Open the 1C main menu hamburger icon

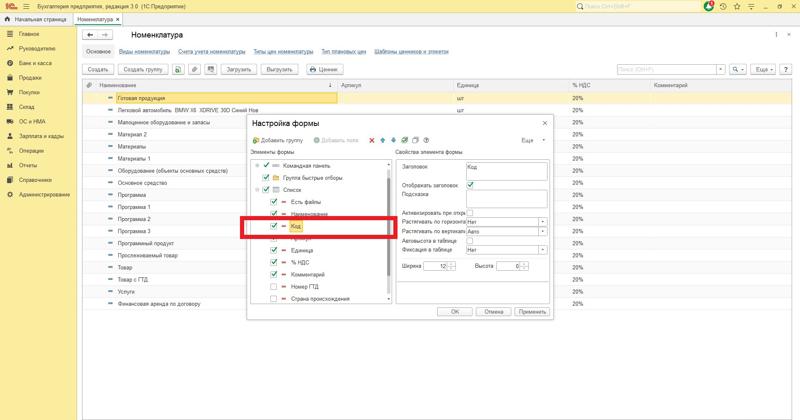pyautogui.click(x=26, y=7)
